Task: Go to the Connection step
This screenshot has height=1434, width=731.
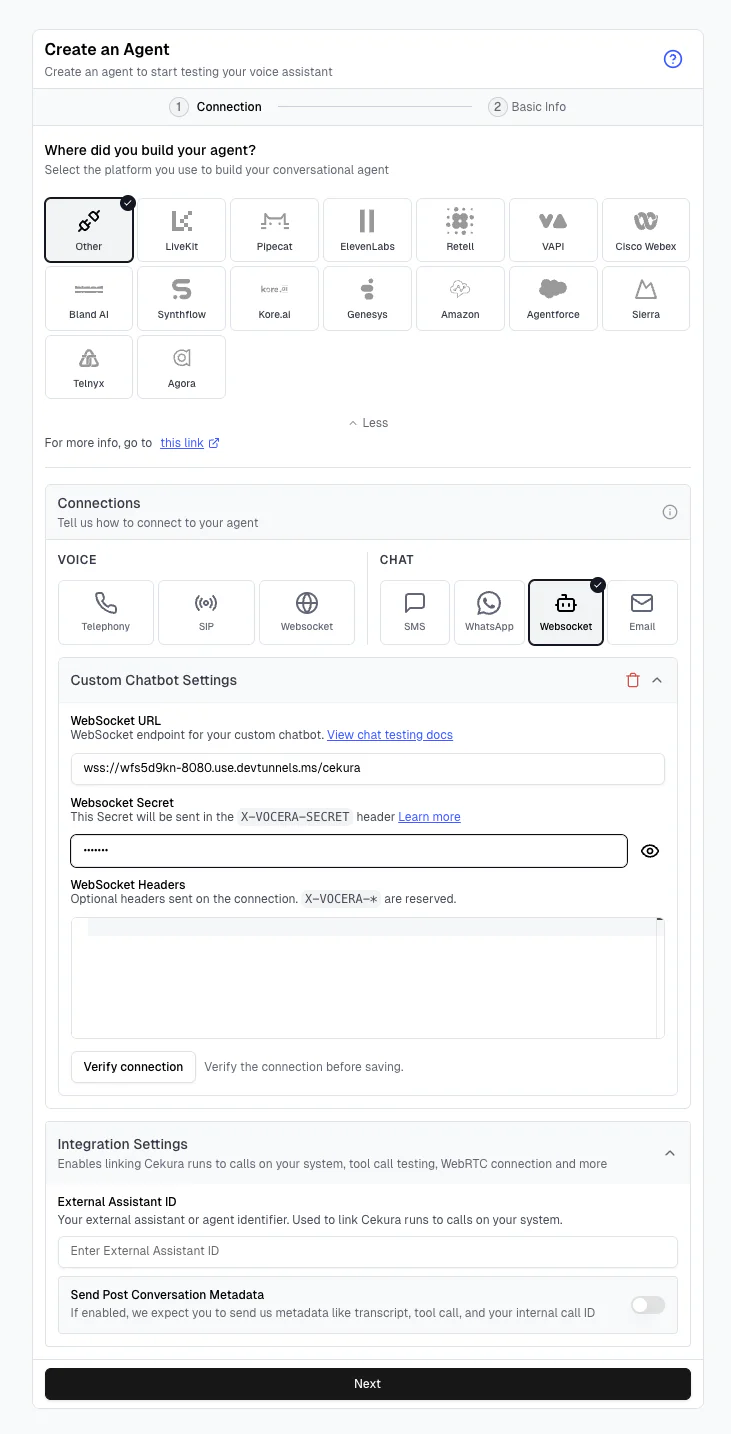Action: pos(215,107)
